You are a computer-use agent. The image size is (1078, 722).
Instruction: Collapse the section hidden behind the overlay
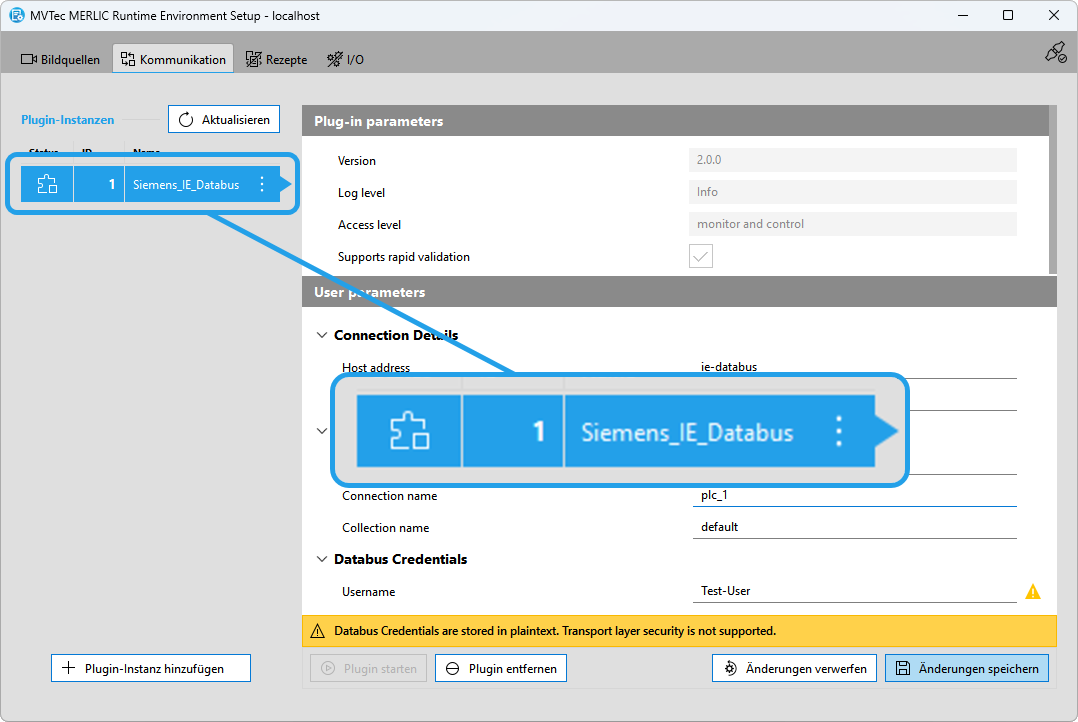click(x=322, y=431)
